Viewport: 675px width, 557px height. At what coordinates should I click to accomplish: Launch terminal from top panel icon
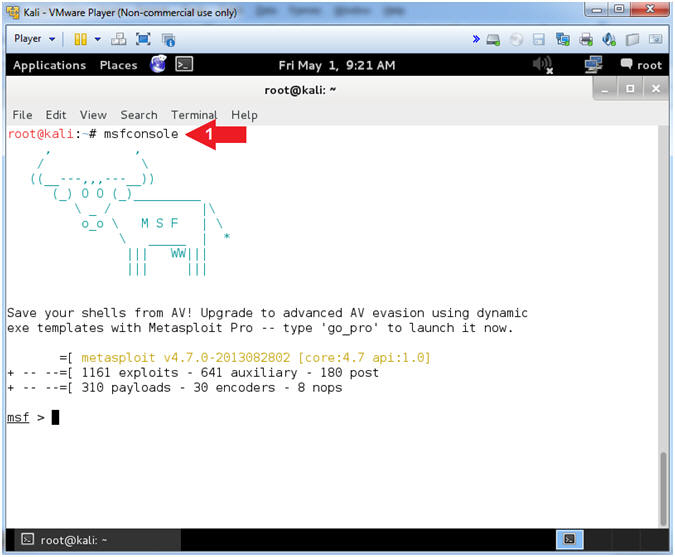(184, 65)
